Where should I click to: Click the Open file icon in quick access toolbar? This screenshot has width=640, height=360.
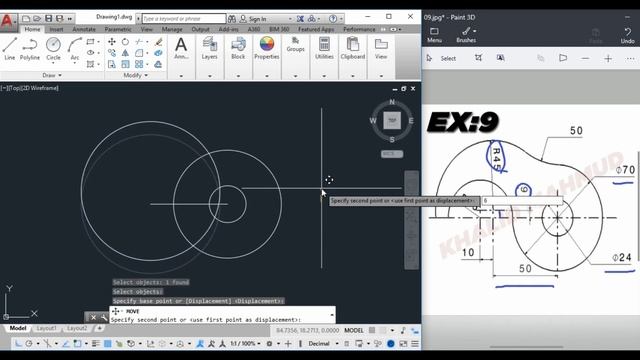coord(37,18)
